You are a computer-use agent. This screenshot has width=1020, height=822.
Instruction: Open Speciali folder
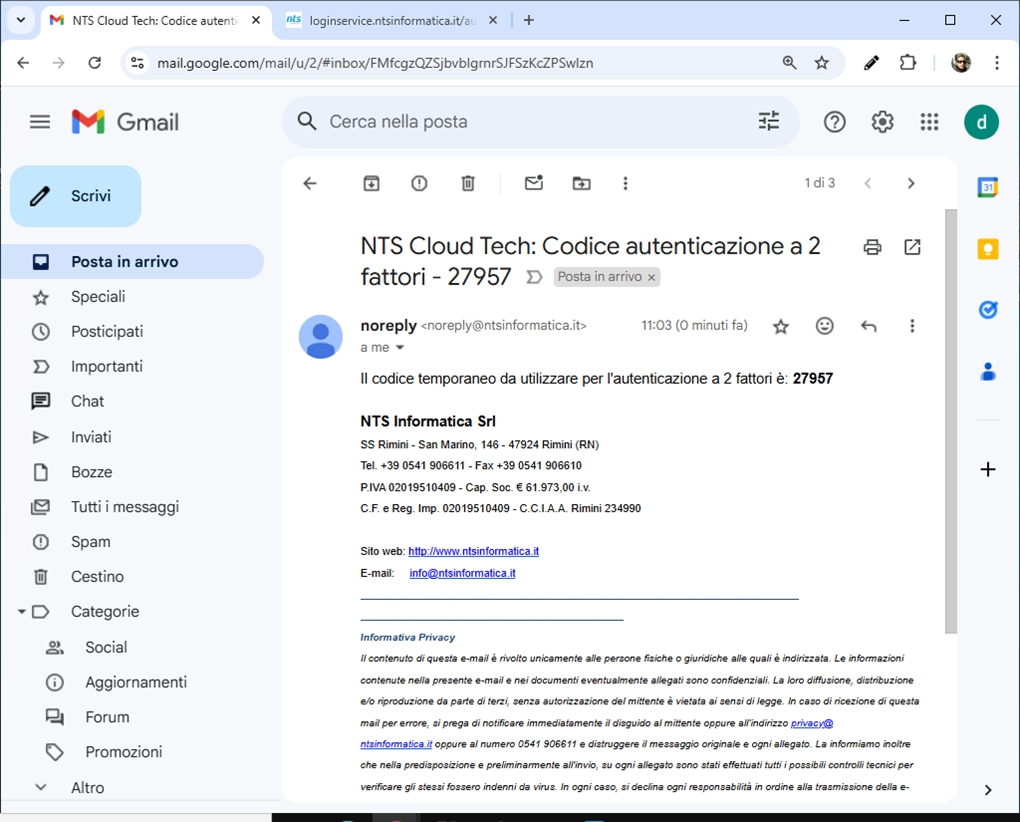[x=132, y=297]
